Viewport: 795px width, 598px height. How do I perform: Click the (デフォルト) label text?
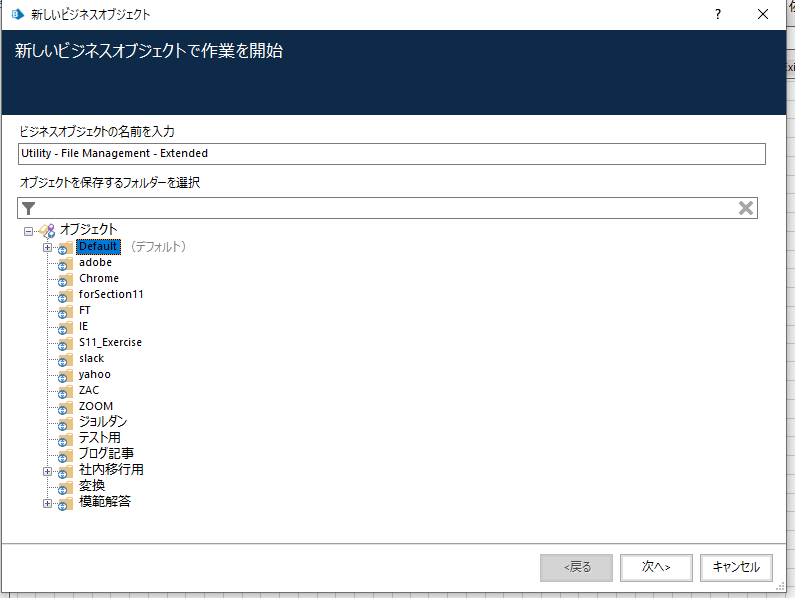click(158, 247)
